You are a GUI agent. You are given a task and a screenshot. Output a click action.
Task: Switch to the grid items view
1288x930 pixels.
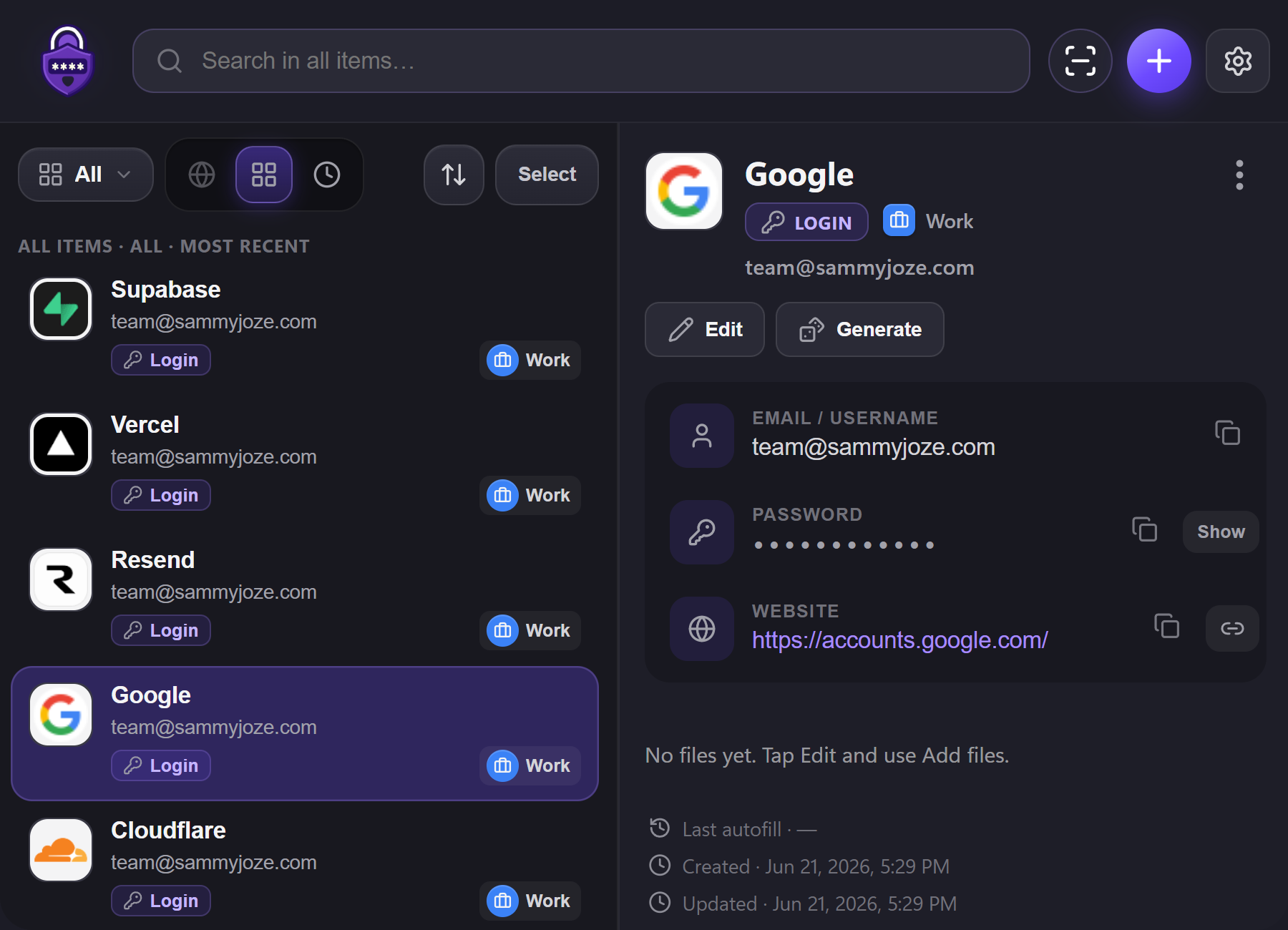pyautogui.click(x=264, y=175)
